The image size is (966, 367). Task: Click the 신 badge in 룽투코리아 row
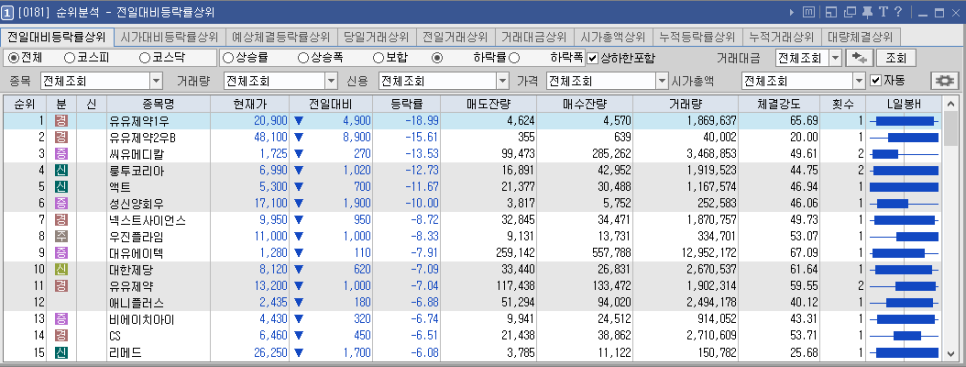pyautogui.click(x=61, y=170)
